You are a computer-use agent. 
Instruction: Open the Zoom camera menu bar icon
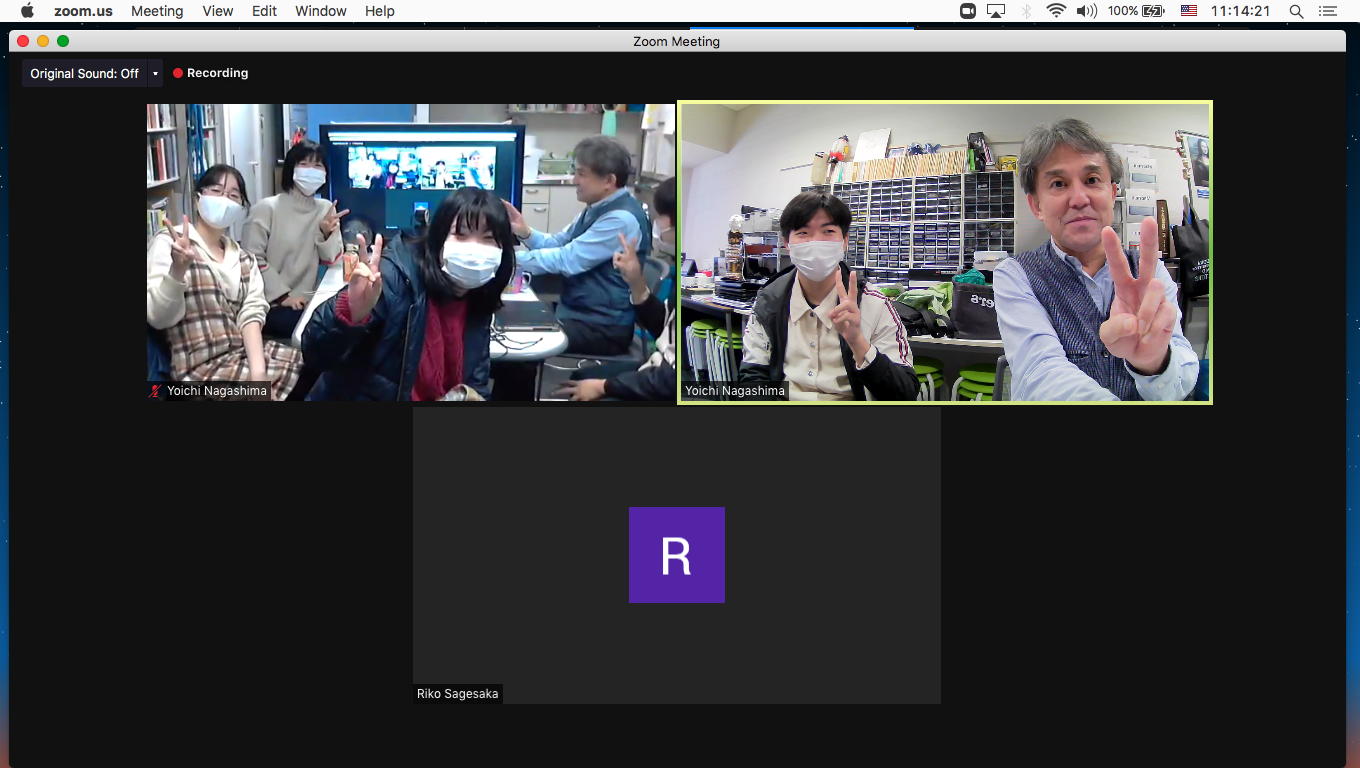[x=967, y=11]
